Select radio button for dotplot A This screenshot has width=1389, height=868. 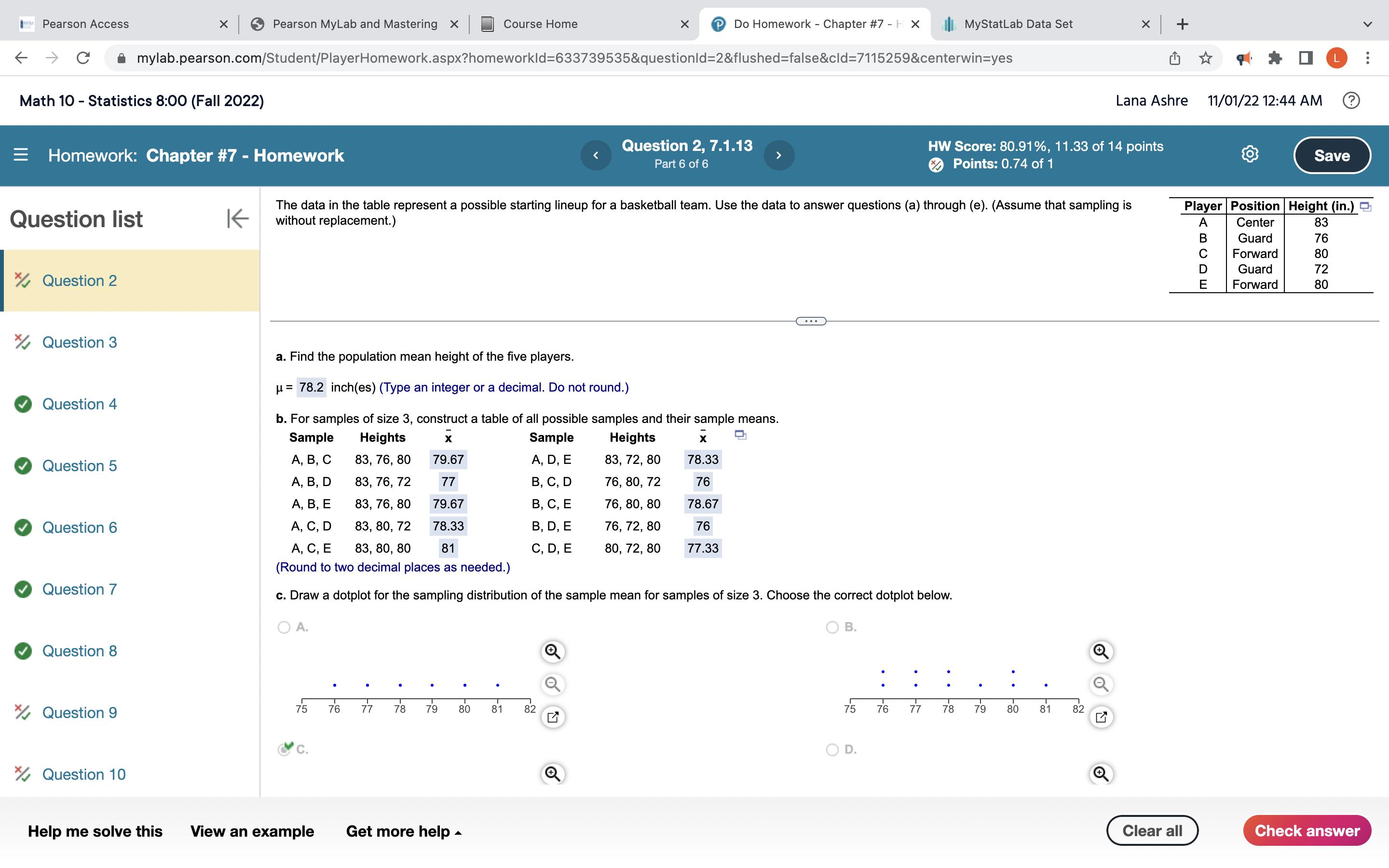pyautogui.click(x=284, y=627)
